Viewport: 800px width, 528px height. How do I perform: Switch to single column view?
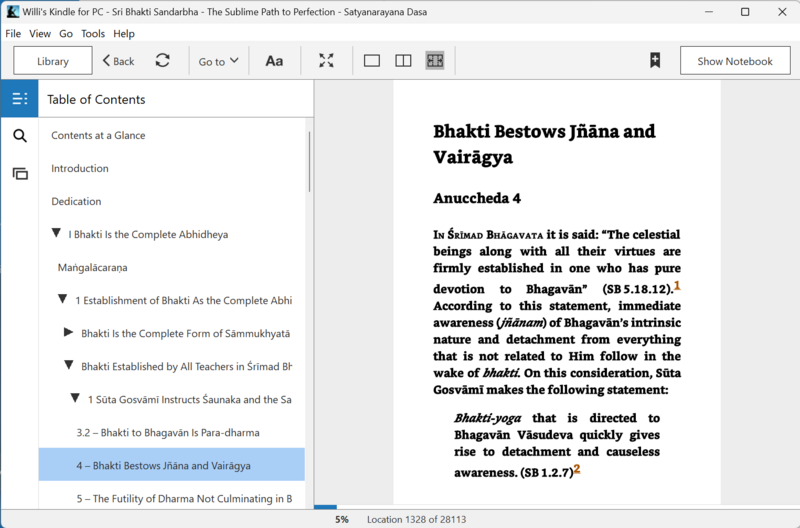(x=371, y=61)
